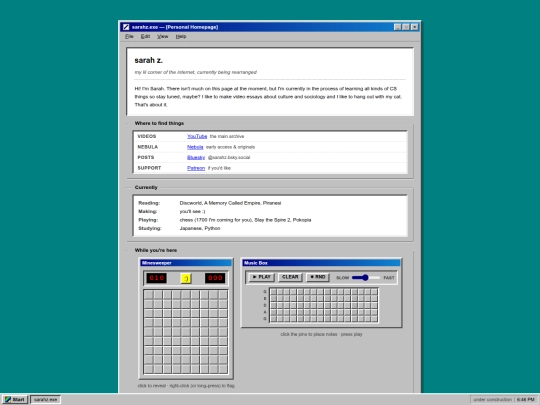Select the sarahz.exe taskbar button
The image size is (540, 405).
(45, 399)
